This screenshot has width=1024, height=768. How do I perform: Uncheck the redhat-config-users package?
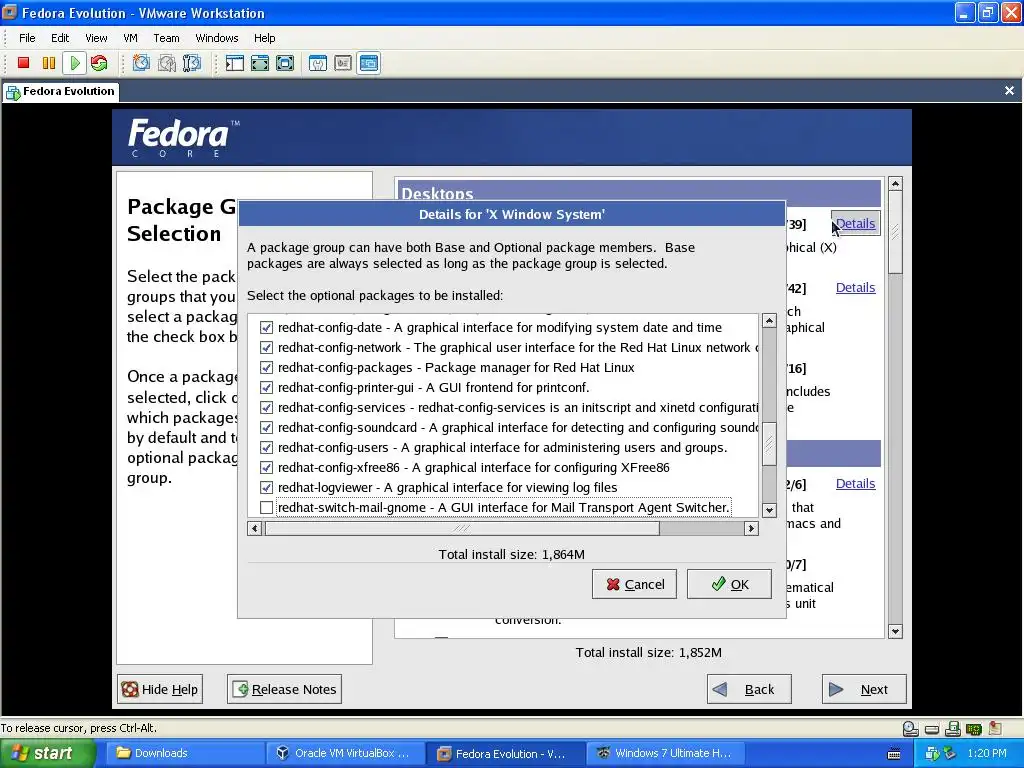tap(266, 447)
